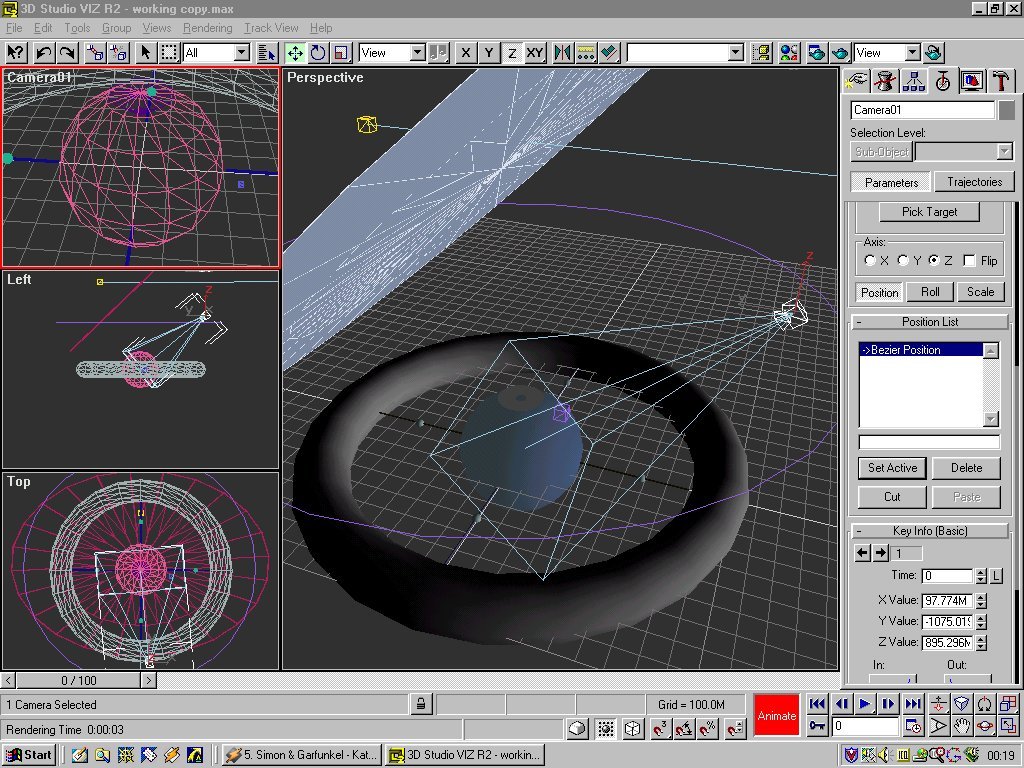
Task: Select the rectangular selection region tool
Action: click(x=168, y=52)
